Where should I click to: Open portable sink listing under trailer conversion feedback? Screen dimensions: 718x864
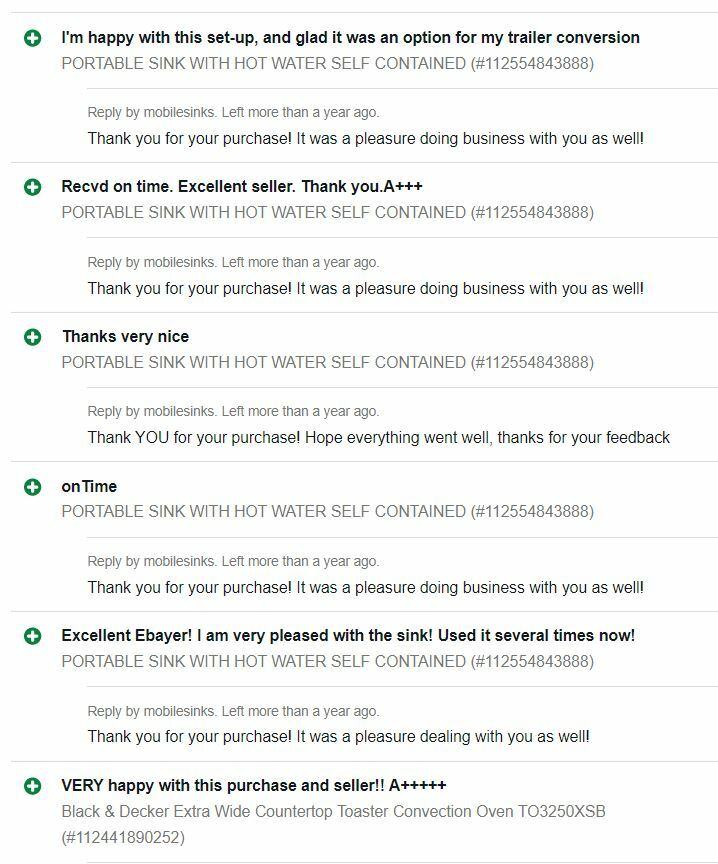(x=327, y=63)
